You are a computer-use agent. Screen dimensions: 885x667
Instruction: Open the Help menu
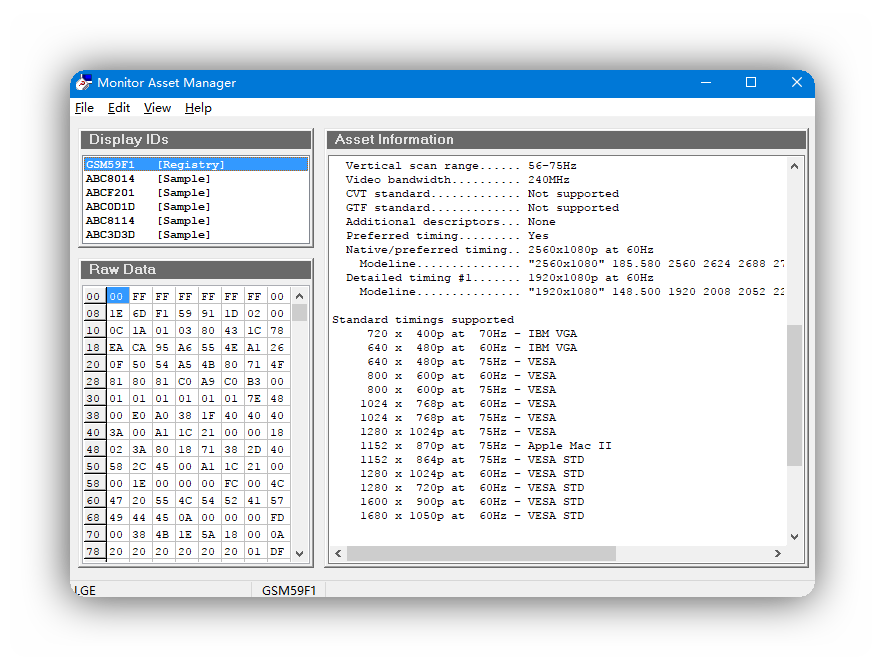[x=198, y=108]
